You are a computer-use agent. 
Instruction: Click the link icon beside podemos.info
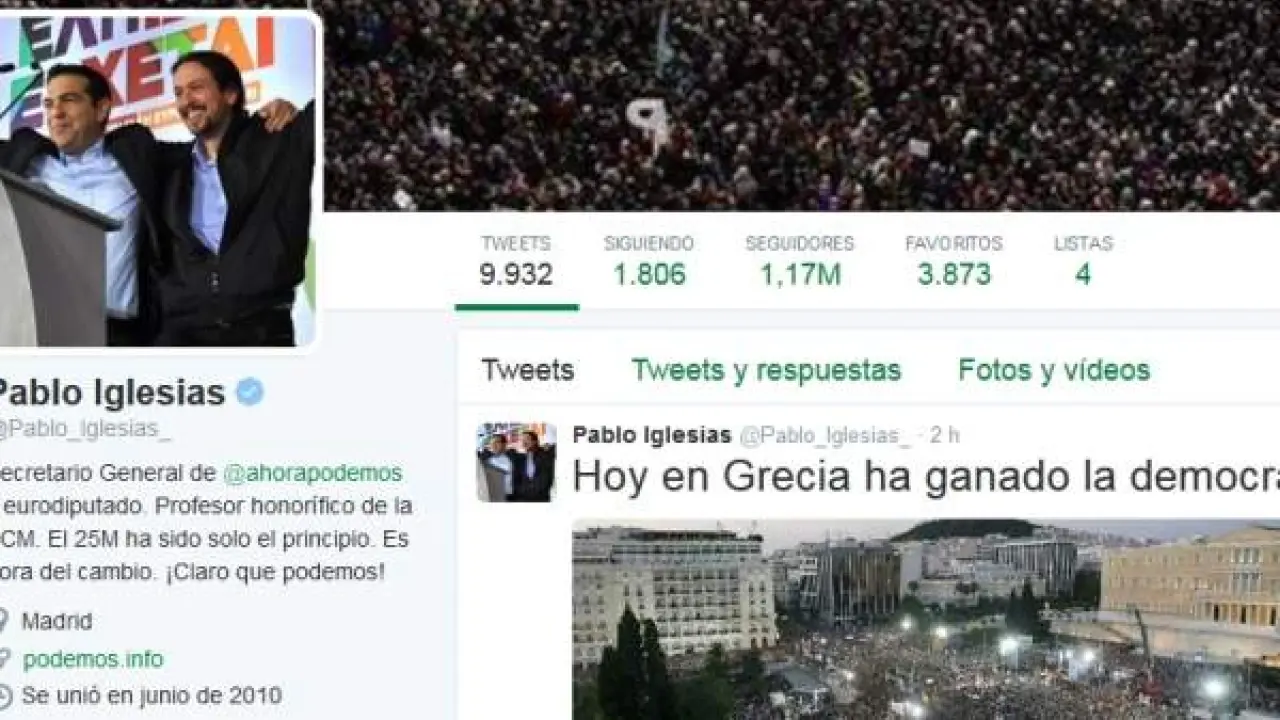tap(3, 659)
